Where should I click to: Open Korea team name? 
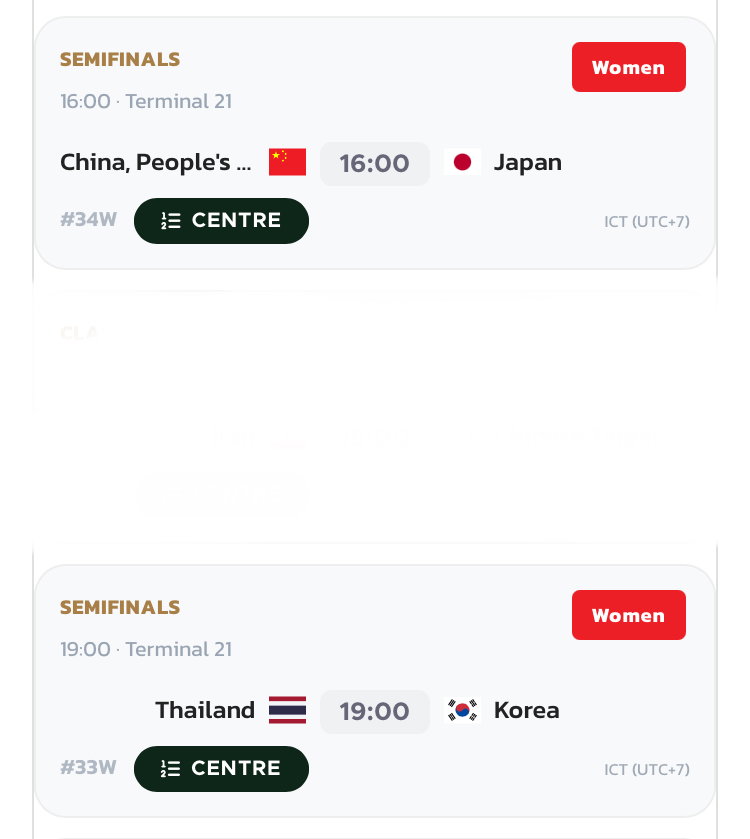pyautogui.click(x=526, y=711)
